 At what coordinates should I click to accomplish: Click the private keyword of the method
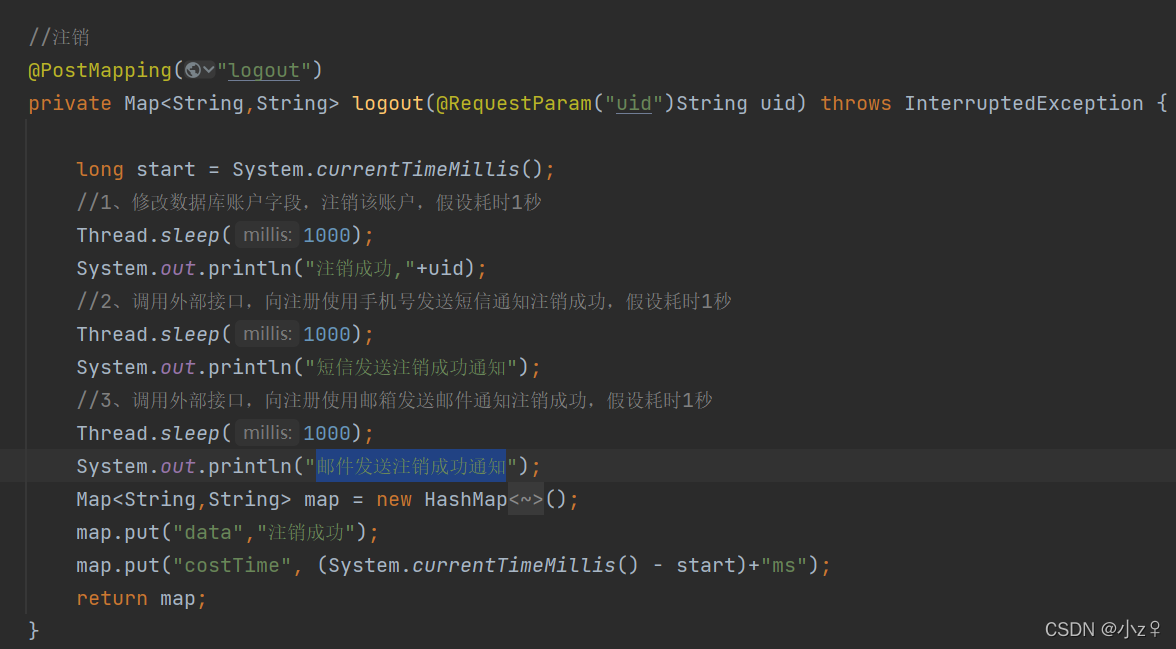click(70, 104)
